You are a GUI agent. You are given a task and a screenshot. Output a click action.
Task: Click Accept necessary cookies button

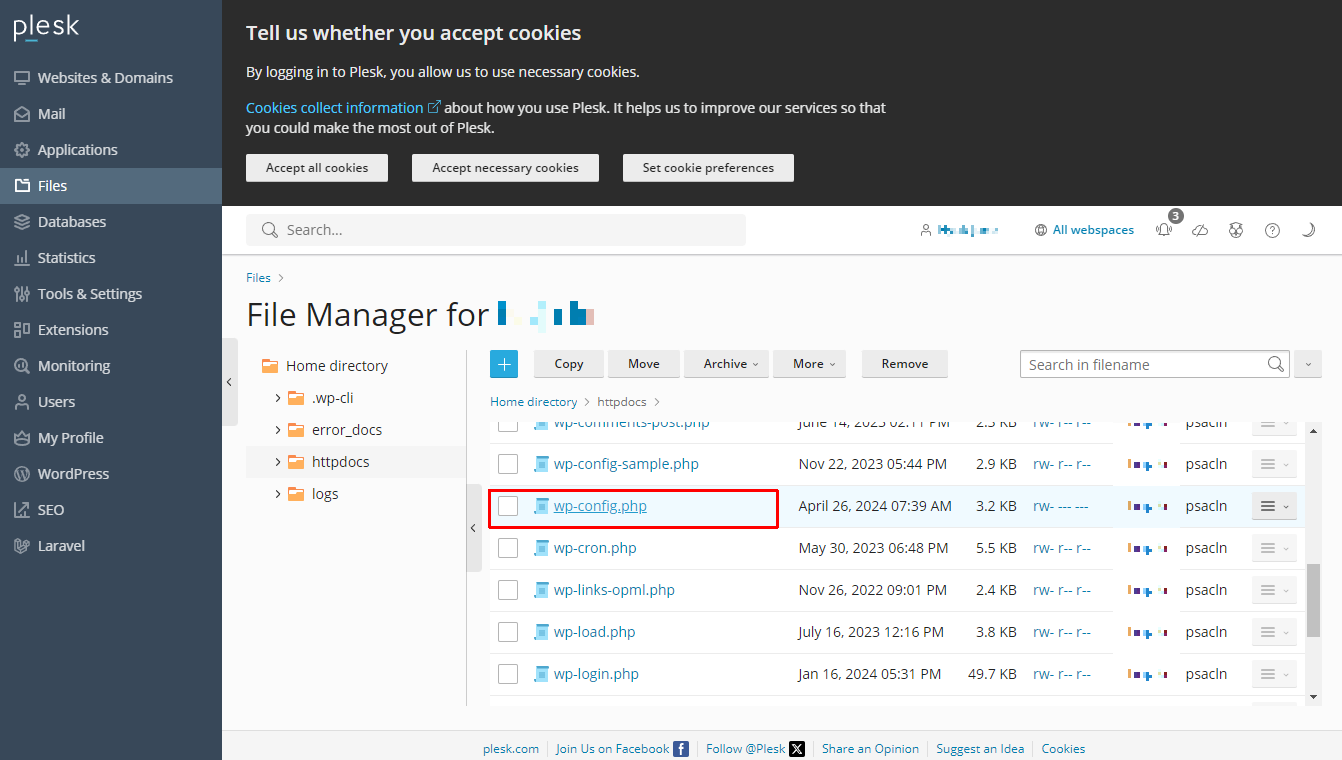tap(505, 168)
